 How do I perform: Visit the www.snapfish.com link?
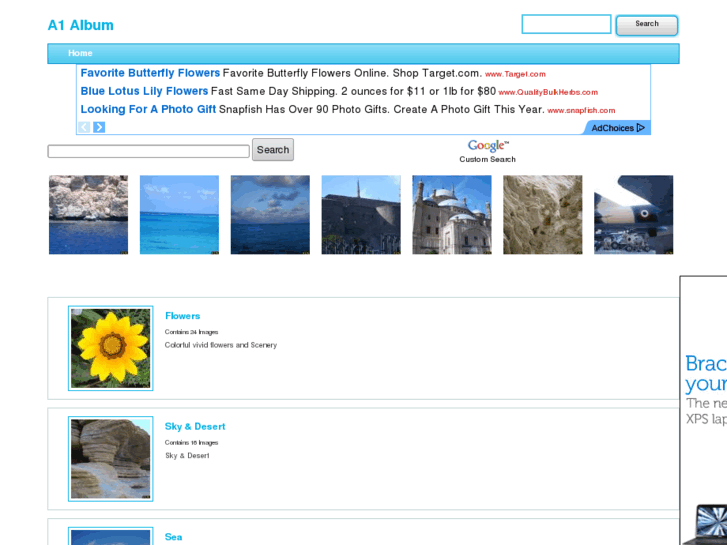click(581, 110)
